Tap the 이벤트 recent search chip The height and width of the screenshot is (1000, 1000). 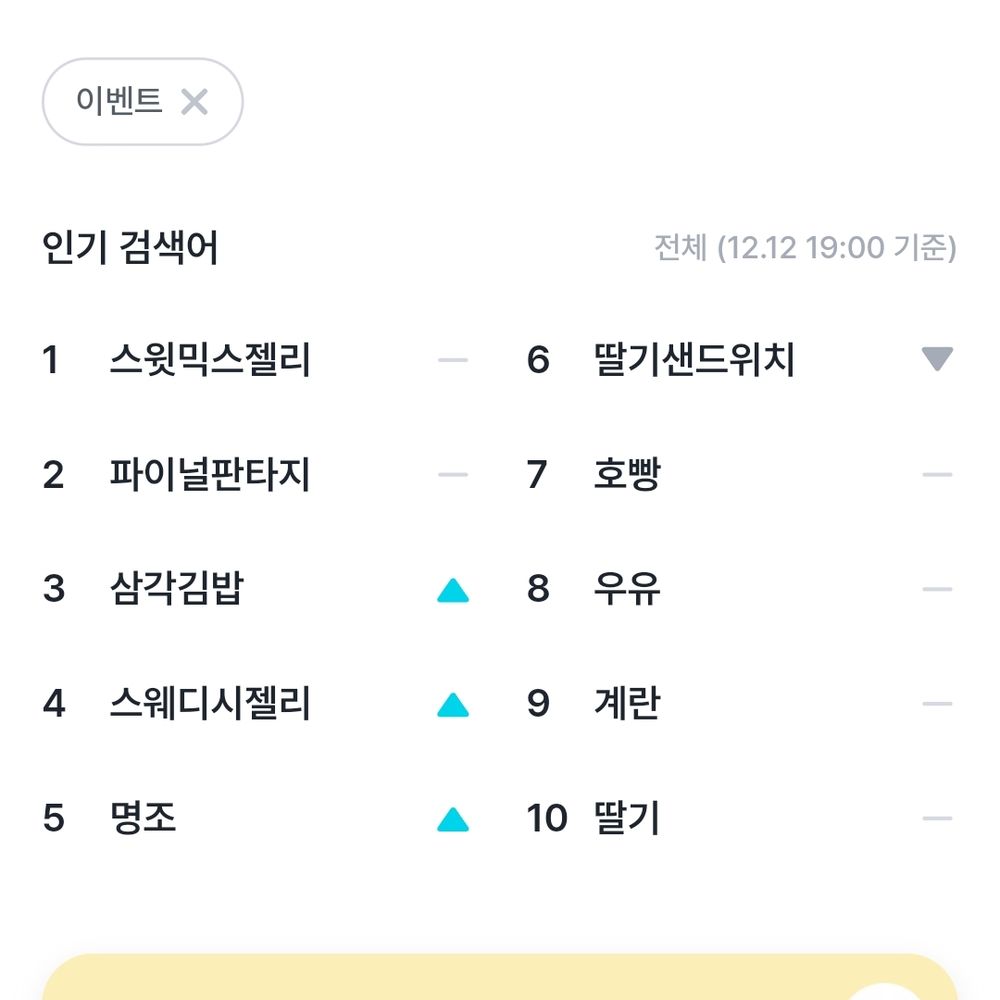click(119, 101)
